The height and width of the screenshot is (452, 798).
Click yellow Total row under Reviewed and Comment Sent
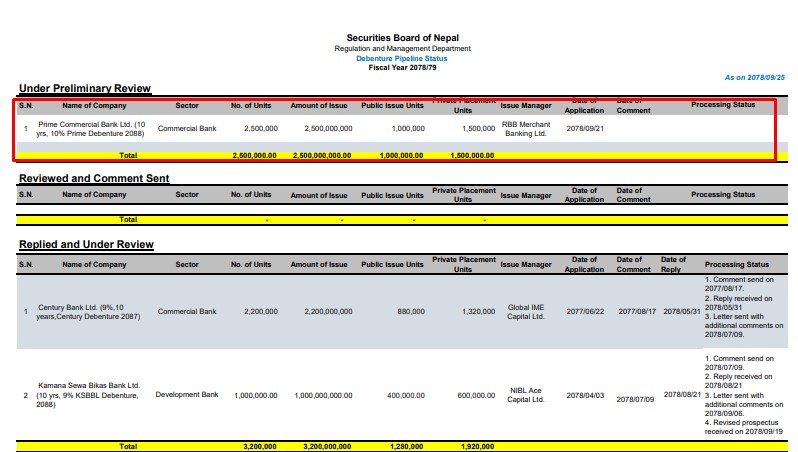click(128, 218)
